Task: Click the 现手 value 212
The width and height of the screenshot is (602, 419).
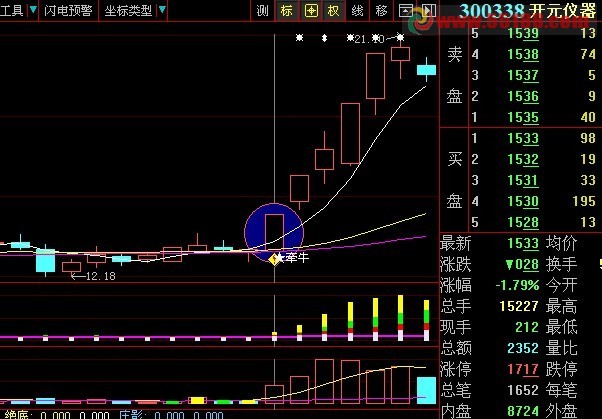Action: click(x=527, y=327)
